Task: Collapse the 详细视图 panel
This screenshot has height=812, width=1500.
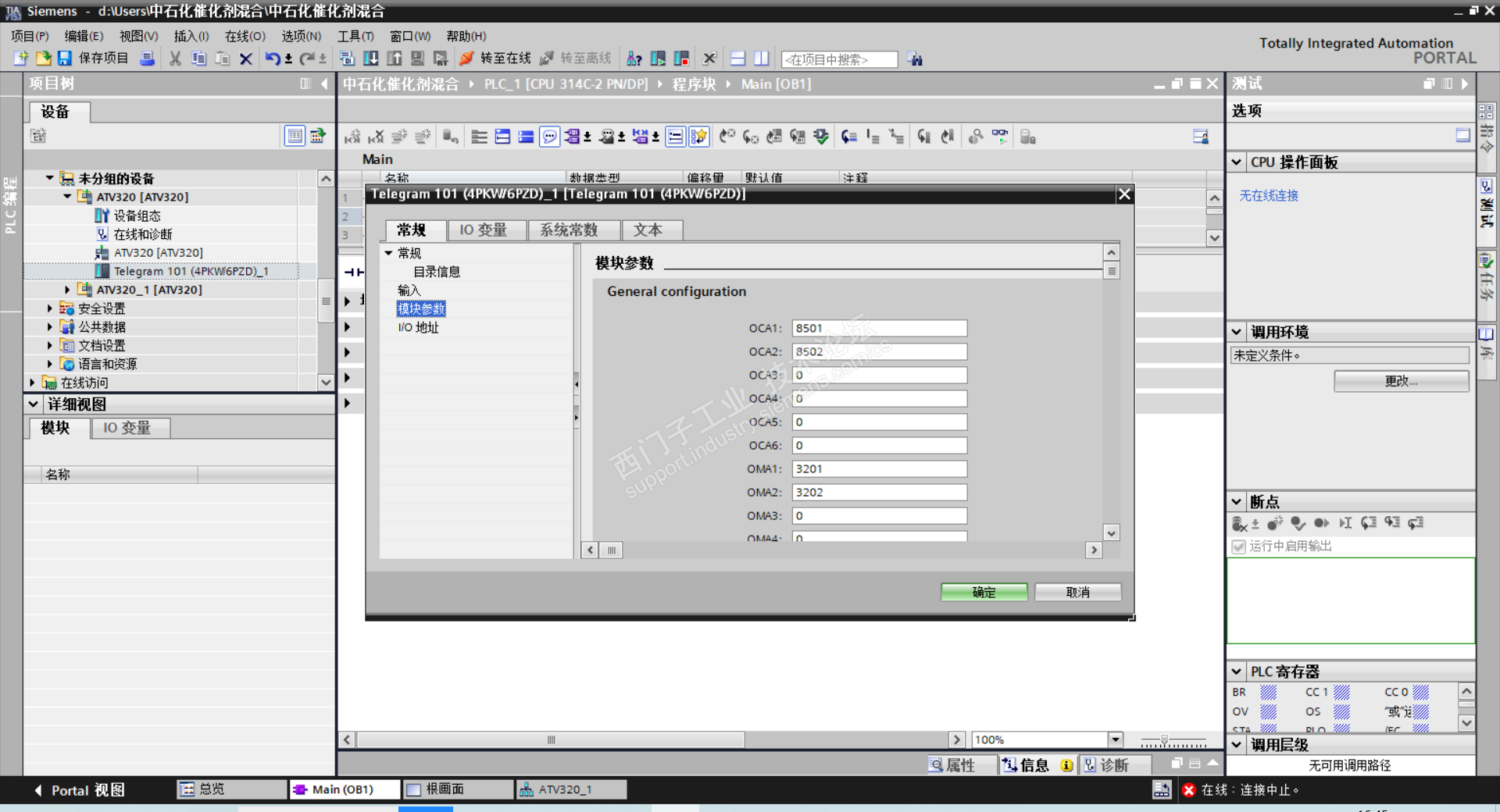Action: click(33, 404)
